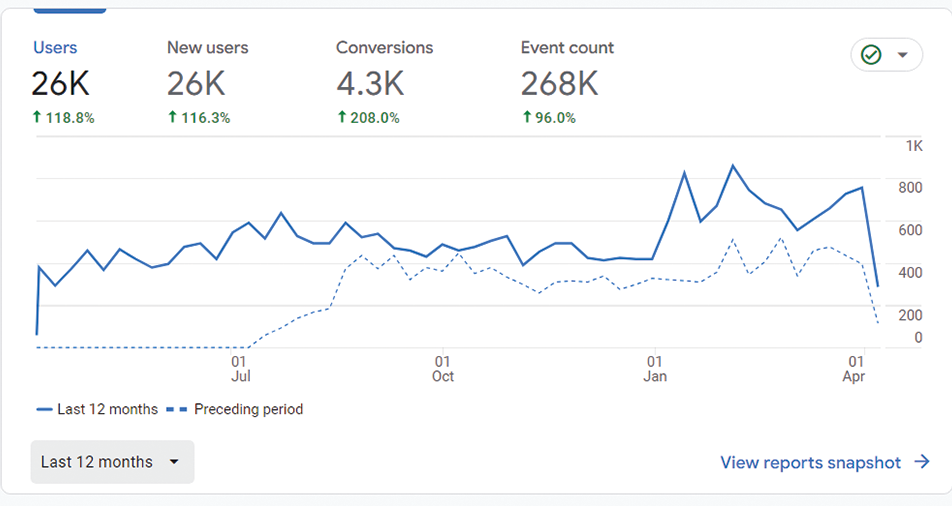The image size is (952, 506).
Task: Click the 01 Oct marker on the time axis
Action: [x=442, y=368]
